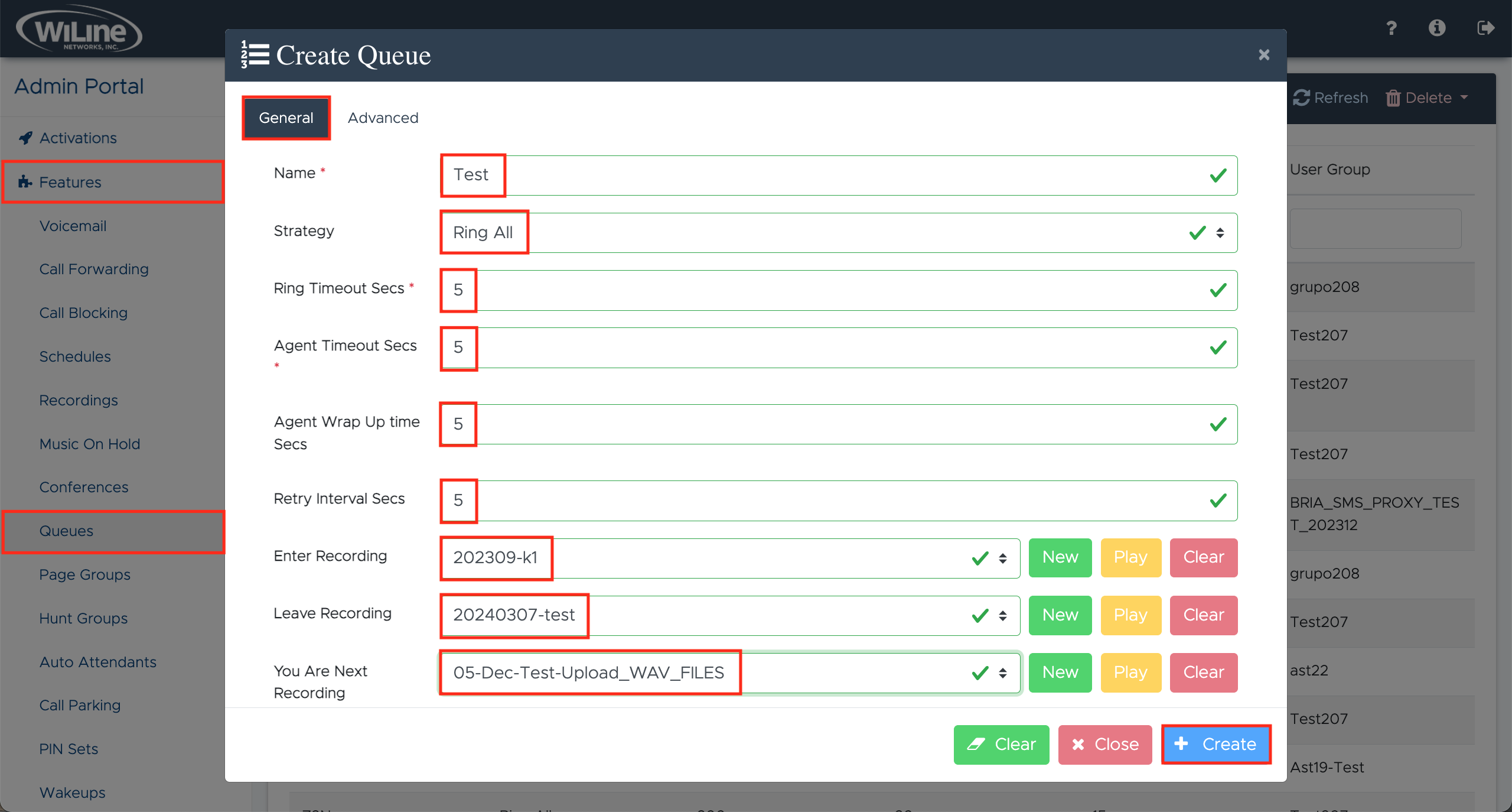Viewport: 1512px width, 812px height.
Task: Open the Enter Recording dropdown
Action: tap(730, 558)
